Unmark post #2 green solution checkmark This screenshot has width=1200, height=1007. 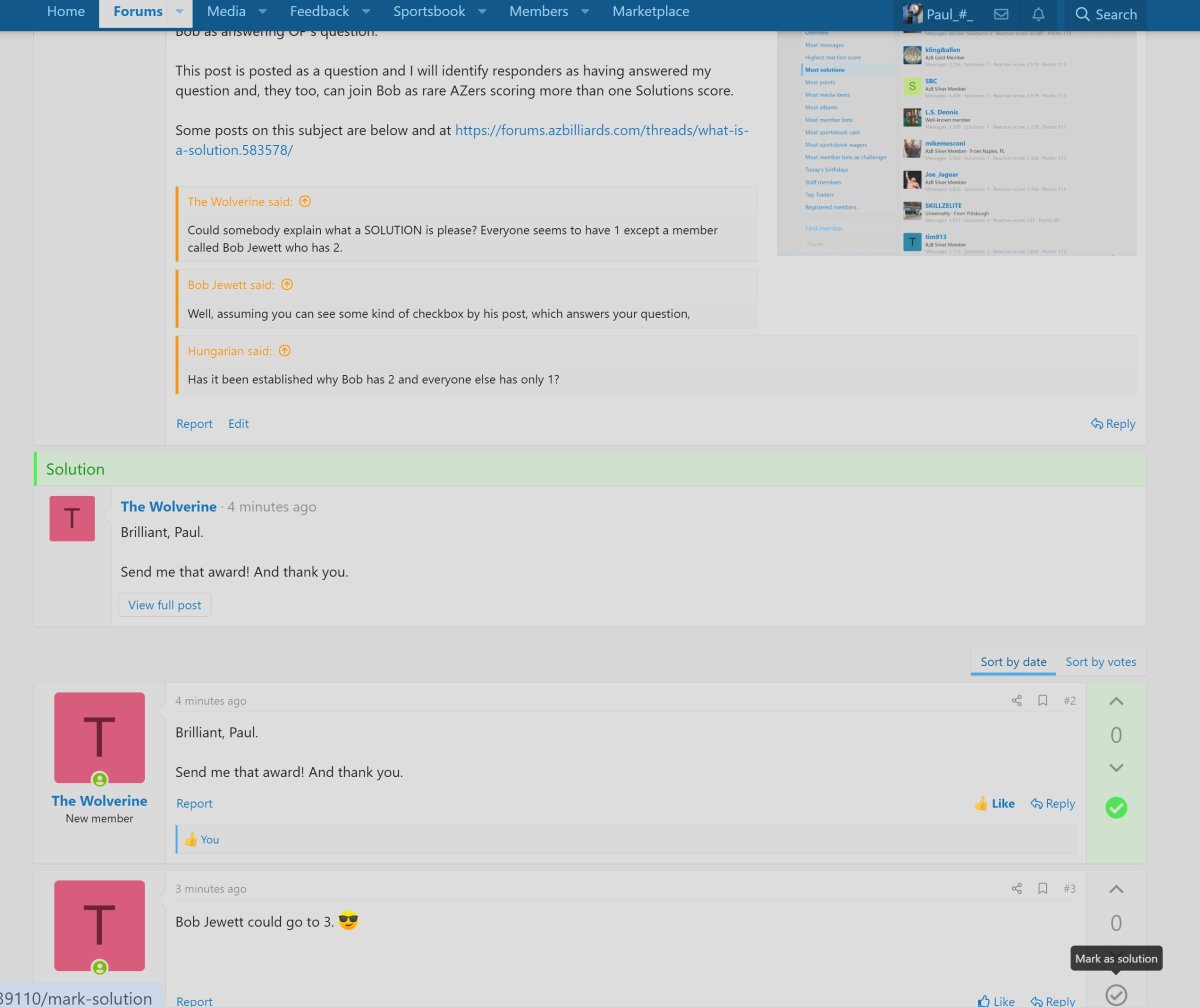(1116, 807)
